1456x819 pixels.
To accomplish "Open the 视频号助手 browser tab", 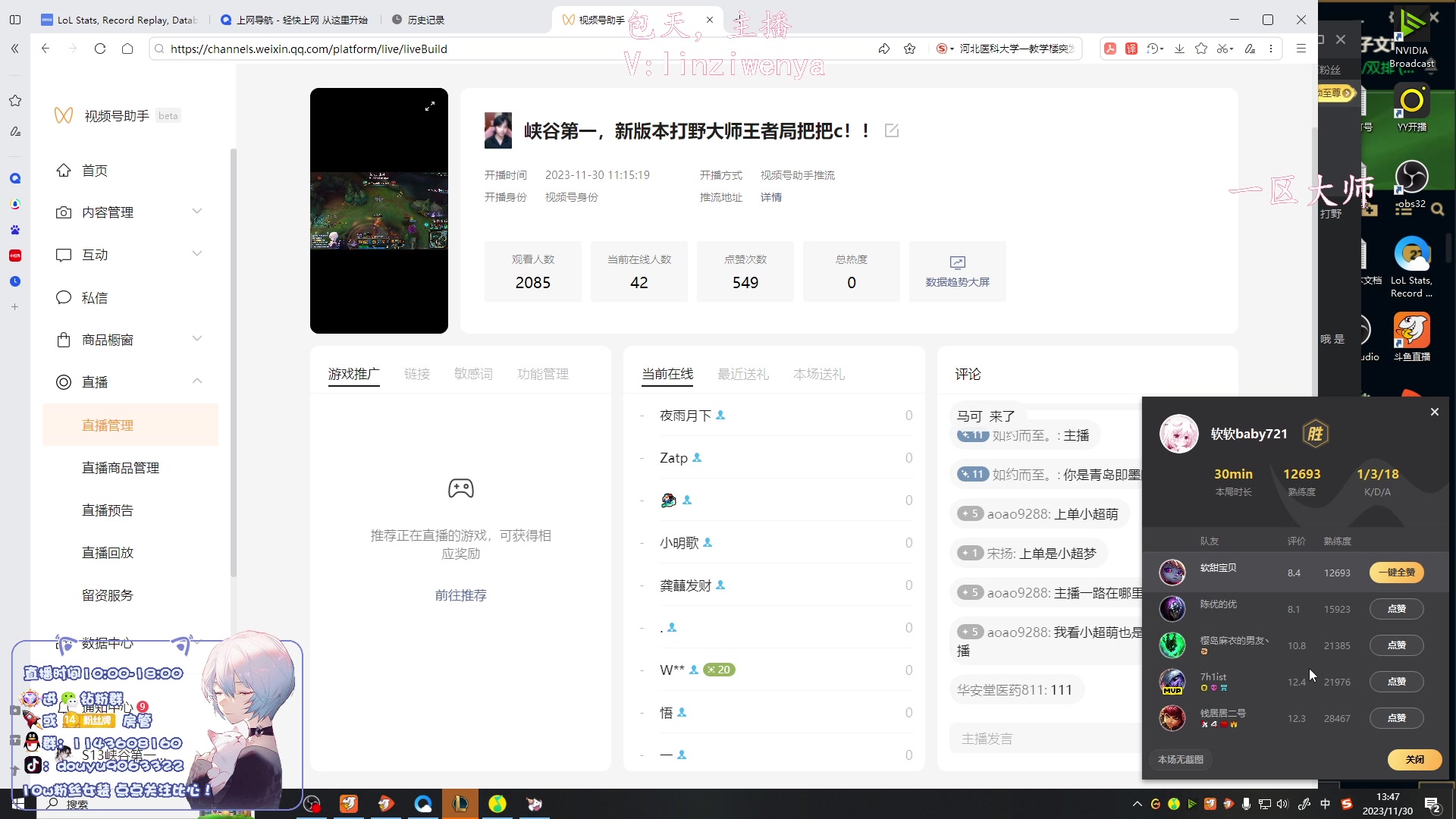I will 637,20.
